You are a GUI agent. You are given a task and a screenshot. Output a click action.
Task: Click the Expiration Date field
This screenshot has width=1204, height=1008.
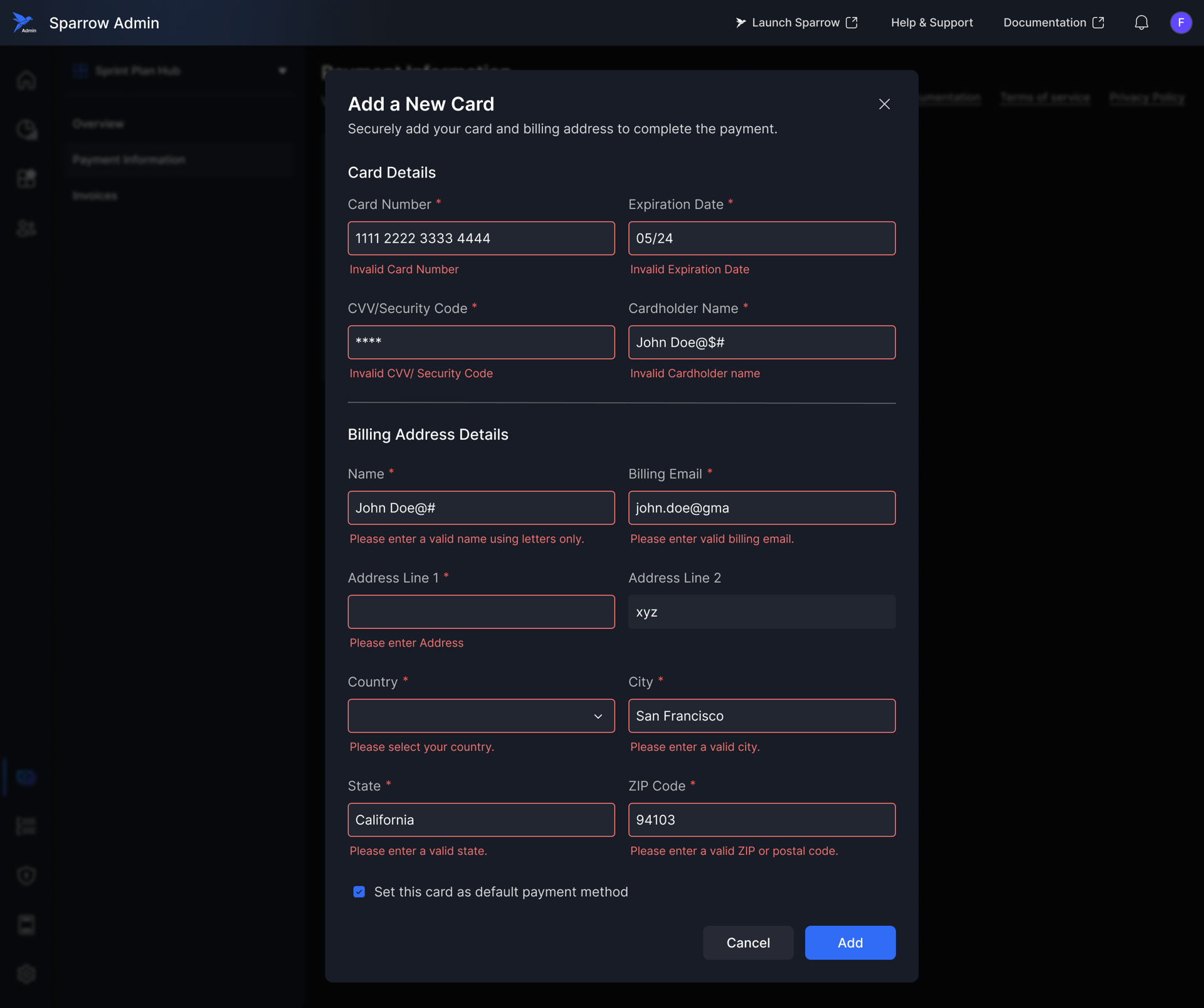click(761, 238)
